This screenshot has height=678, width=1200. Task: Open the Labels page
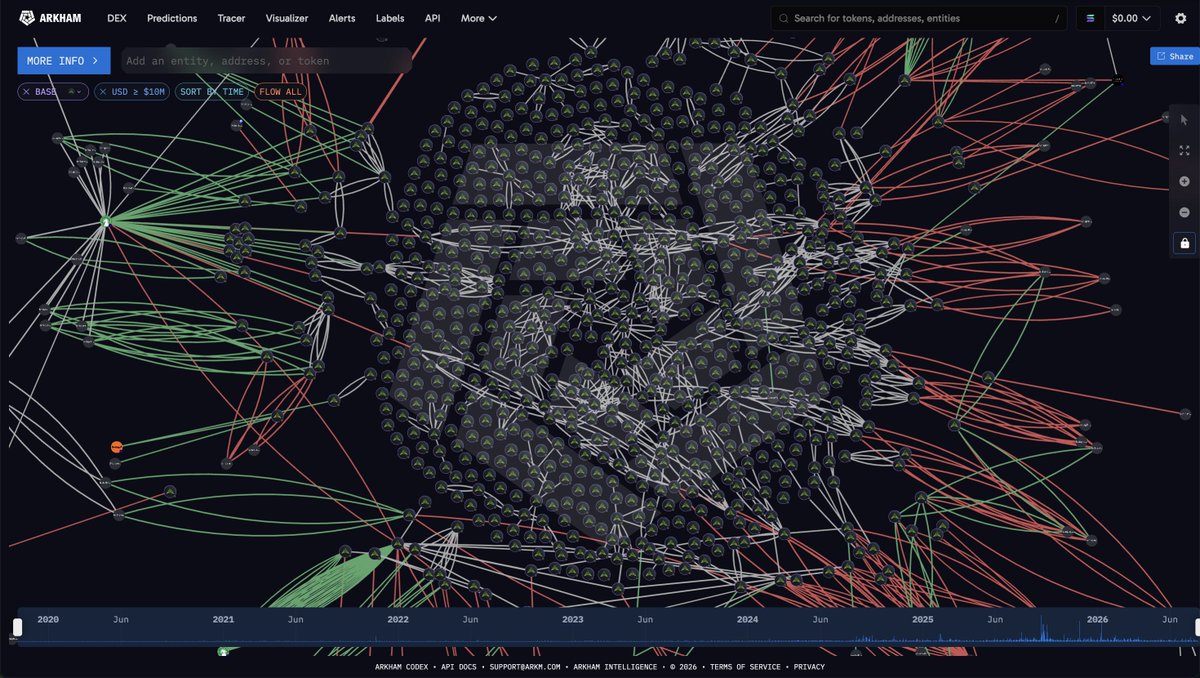(390, 18)
